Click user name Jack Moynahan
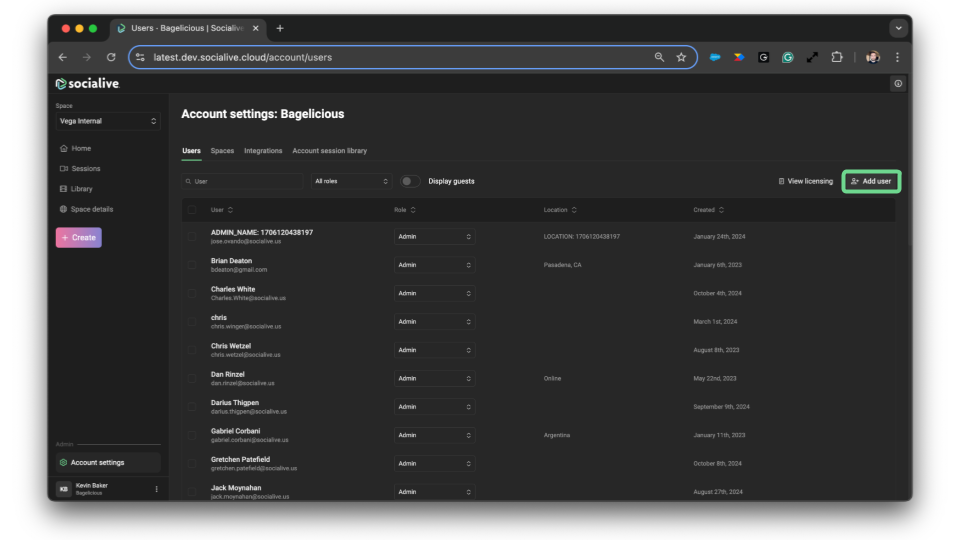The width and height of the screenshot is (960, 540). click(236, 488)
